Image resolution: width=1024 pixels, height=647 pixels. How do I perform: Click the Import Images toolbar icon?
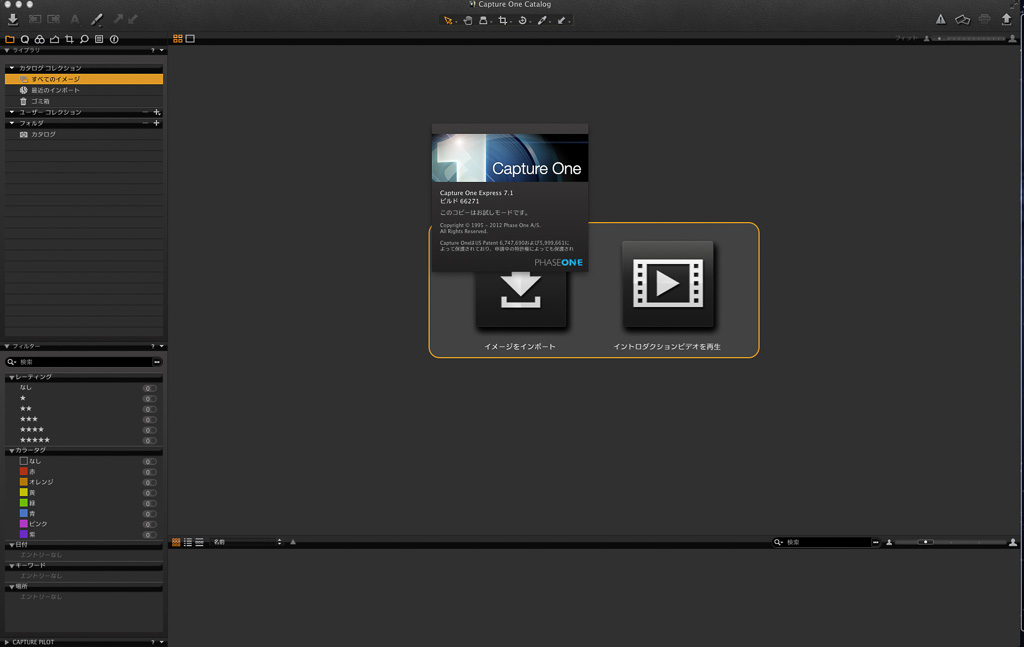pyautogui.click(x=13, y=19)
